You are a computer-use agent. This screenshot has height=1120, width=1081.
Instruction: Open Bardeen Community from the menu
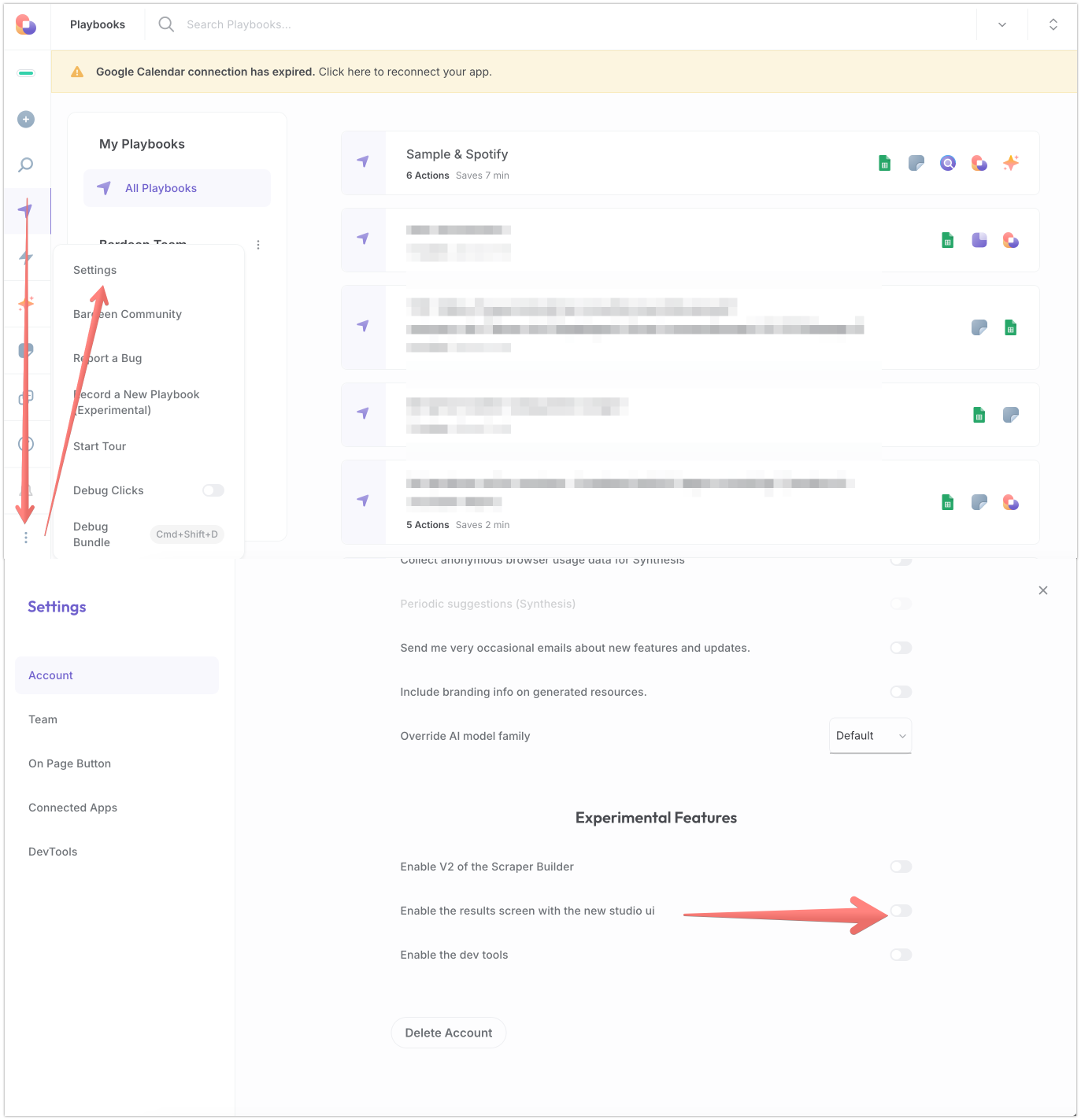pos(128,314)
